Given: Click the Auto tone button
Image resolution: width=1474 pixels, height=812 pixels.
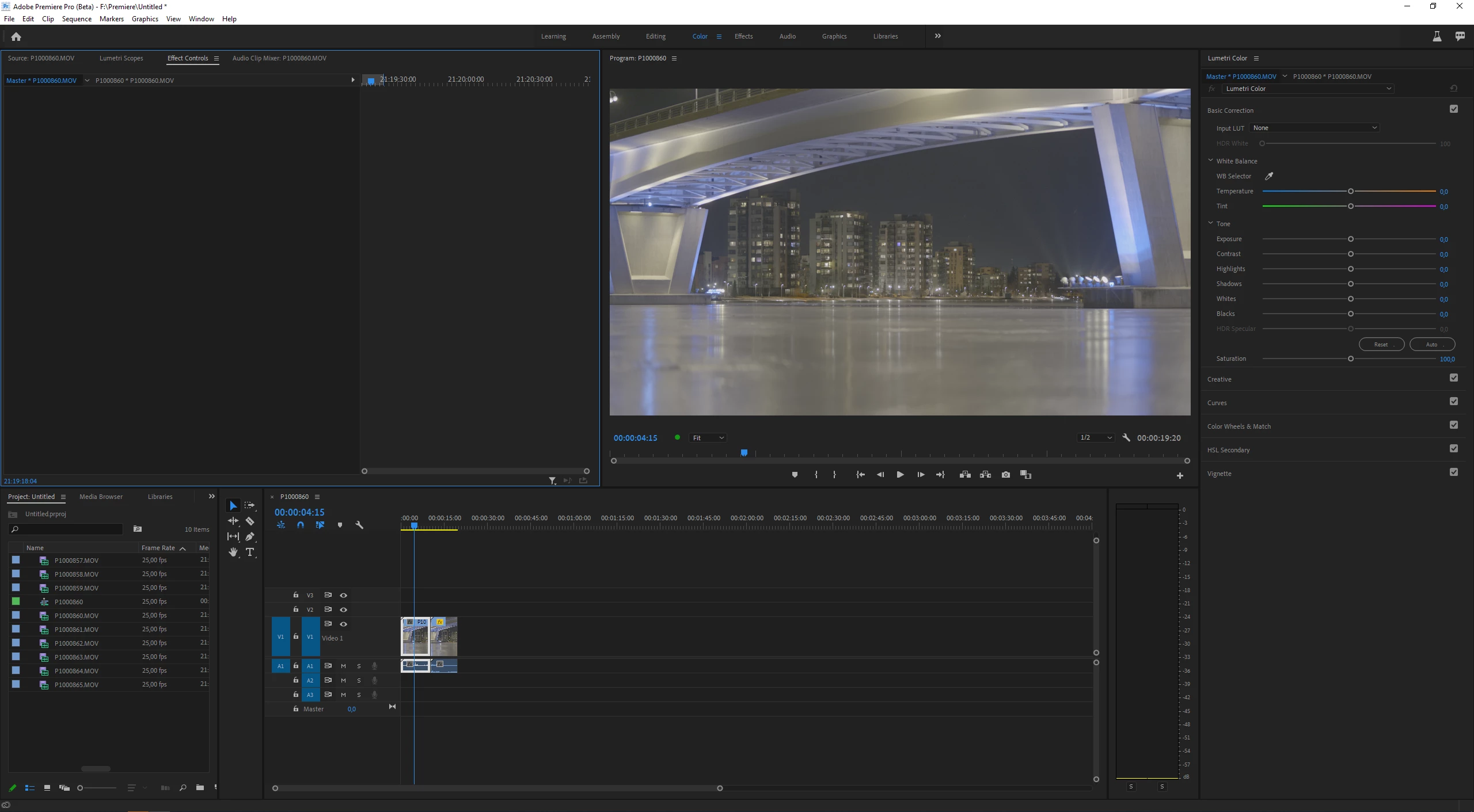Looking at the screenshot, I should 1431,345.
